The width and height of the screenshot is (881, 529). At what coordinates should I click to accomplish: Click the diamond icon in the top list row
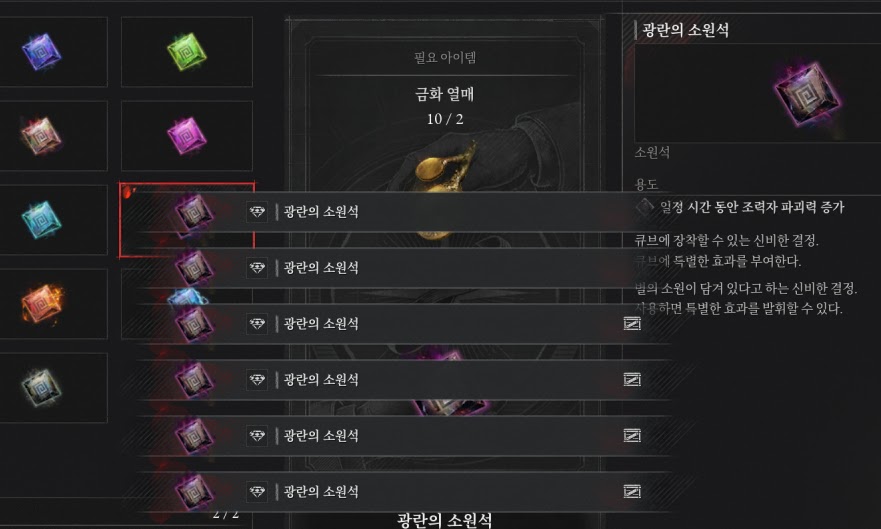pos(257,212)
